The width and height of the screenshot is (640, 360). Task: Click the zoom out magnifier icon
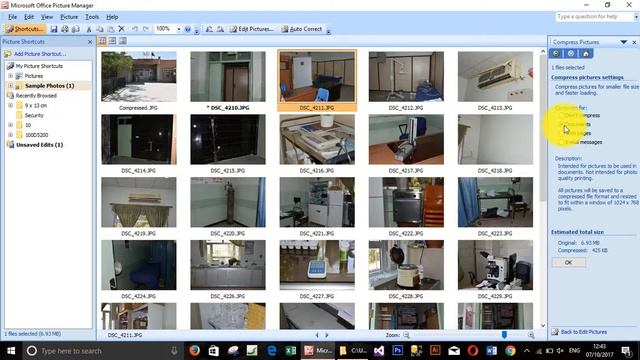coord(406,335)
